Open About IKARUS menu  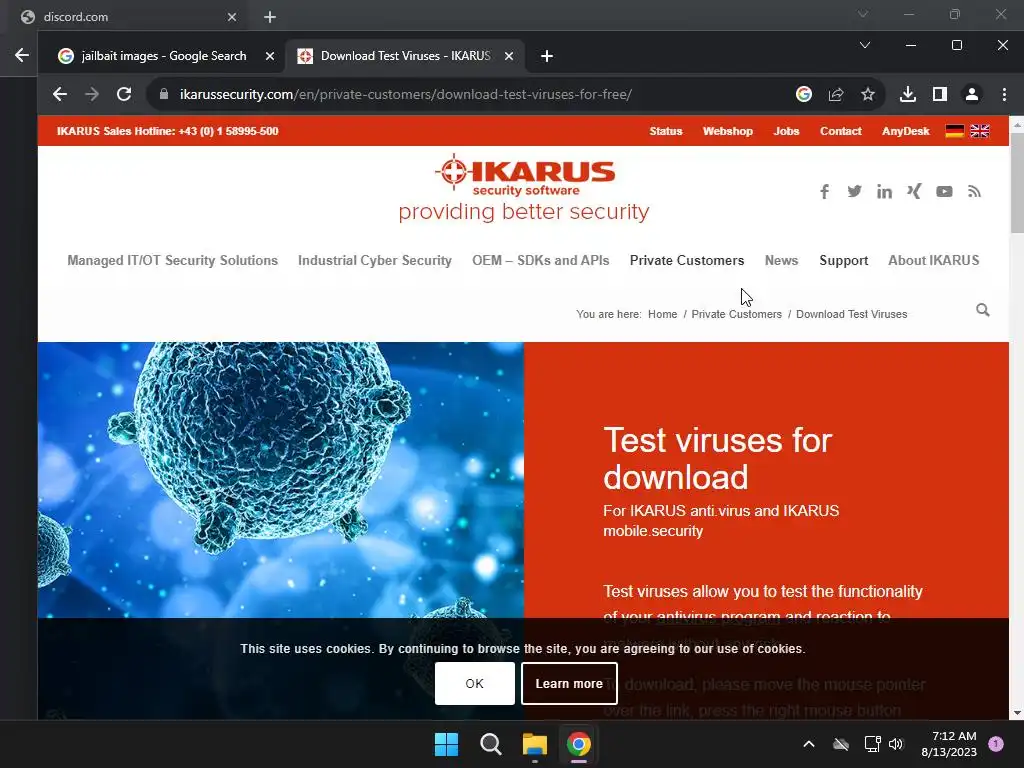(934, 260)
